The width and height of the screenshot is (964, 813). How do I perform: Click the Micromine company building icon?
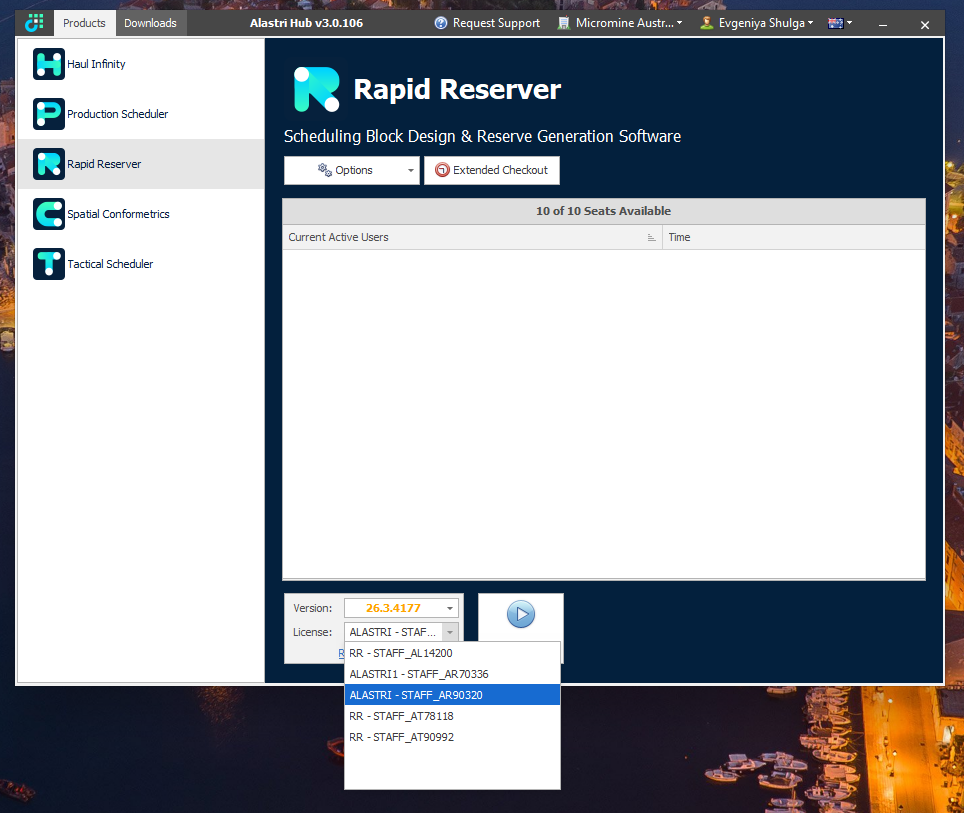point(563,23)
